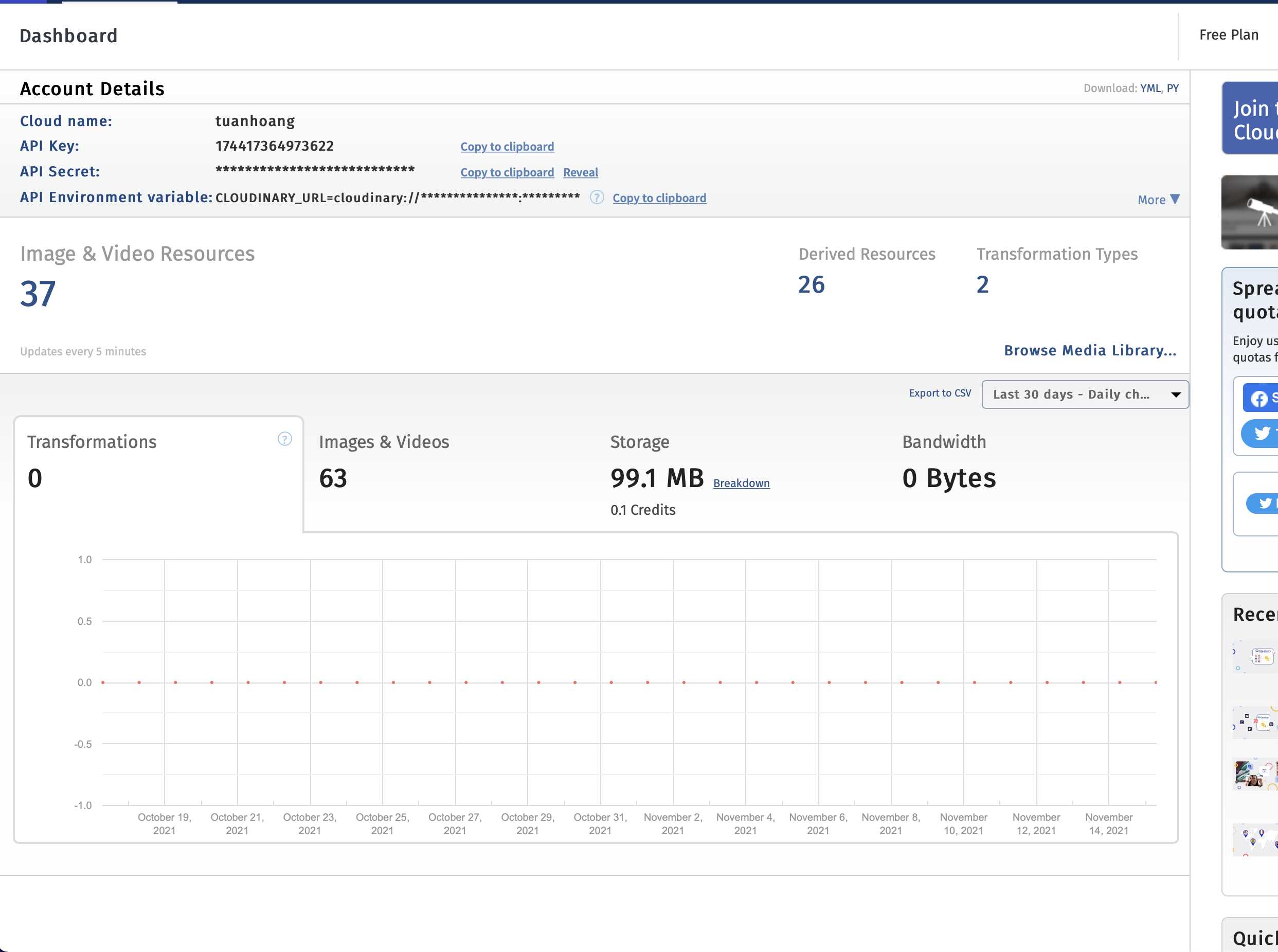Click the Transformations help question-mark icon
The height and width of the screenshot is (952, 1278).
[284, 439]
